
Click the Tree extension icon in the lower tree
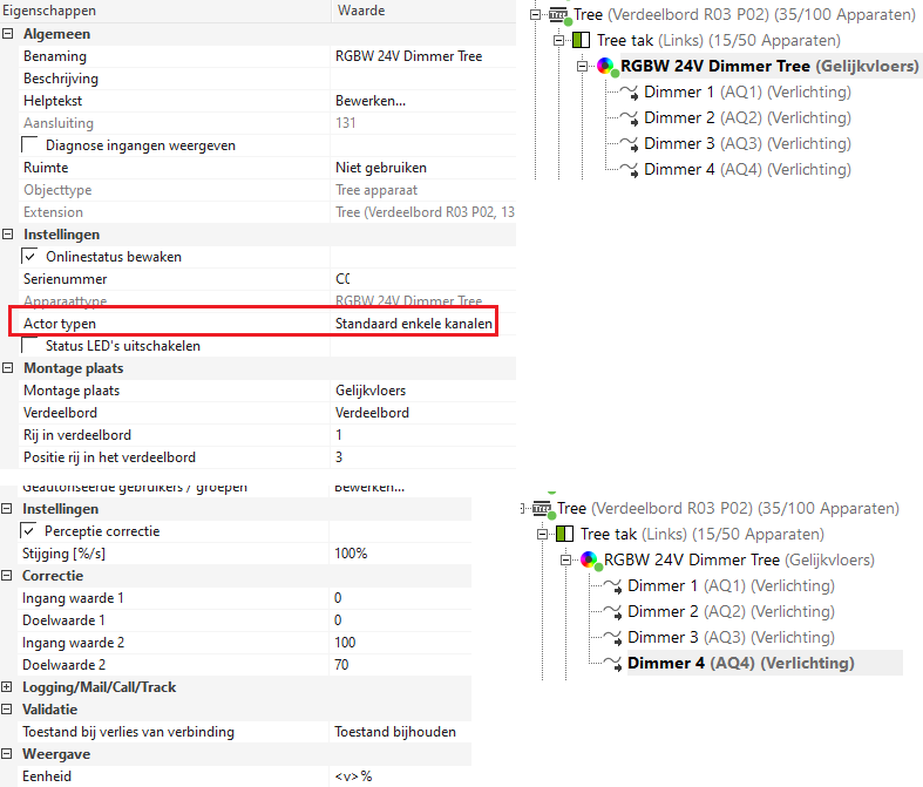pyautogui.click(x=542, y=509)
